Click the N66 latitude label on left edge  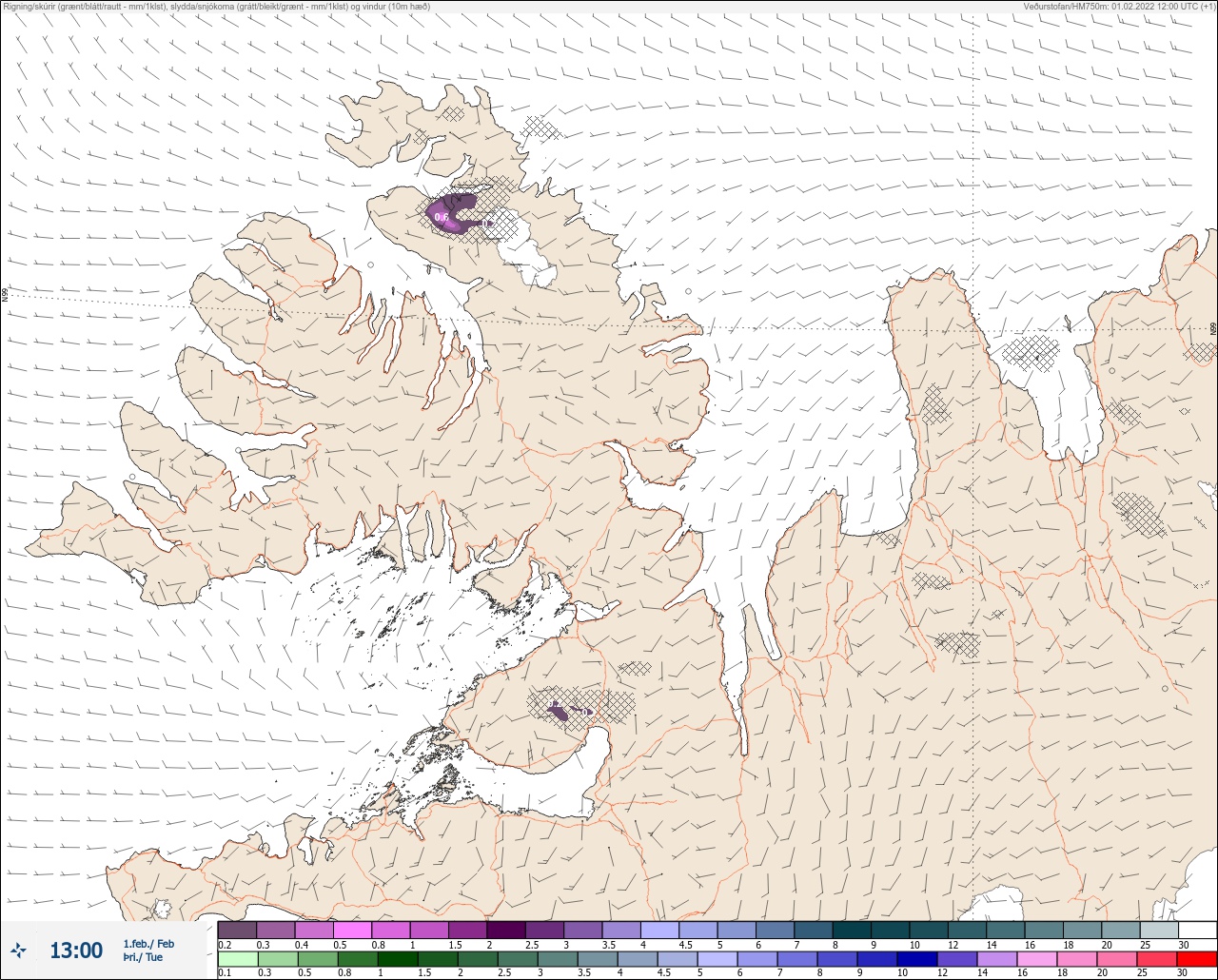(5, 296)
